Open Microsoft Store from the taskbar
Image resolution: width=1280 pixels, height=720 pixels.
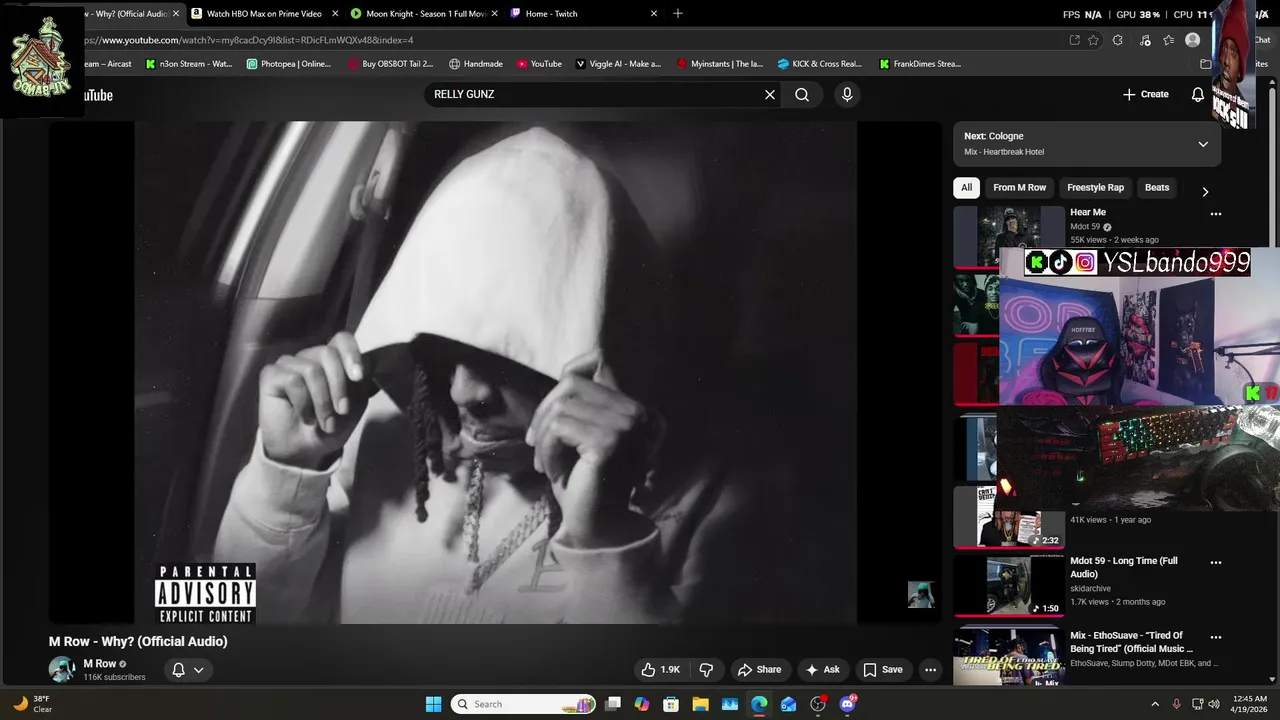pyautogui.click(x=671, y=704)
